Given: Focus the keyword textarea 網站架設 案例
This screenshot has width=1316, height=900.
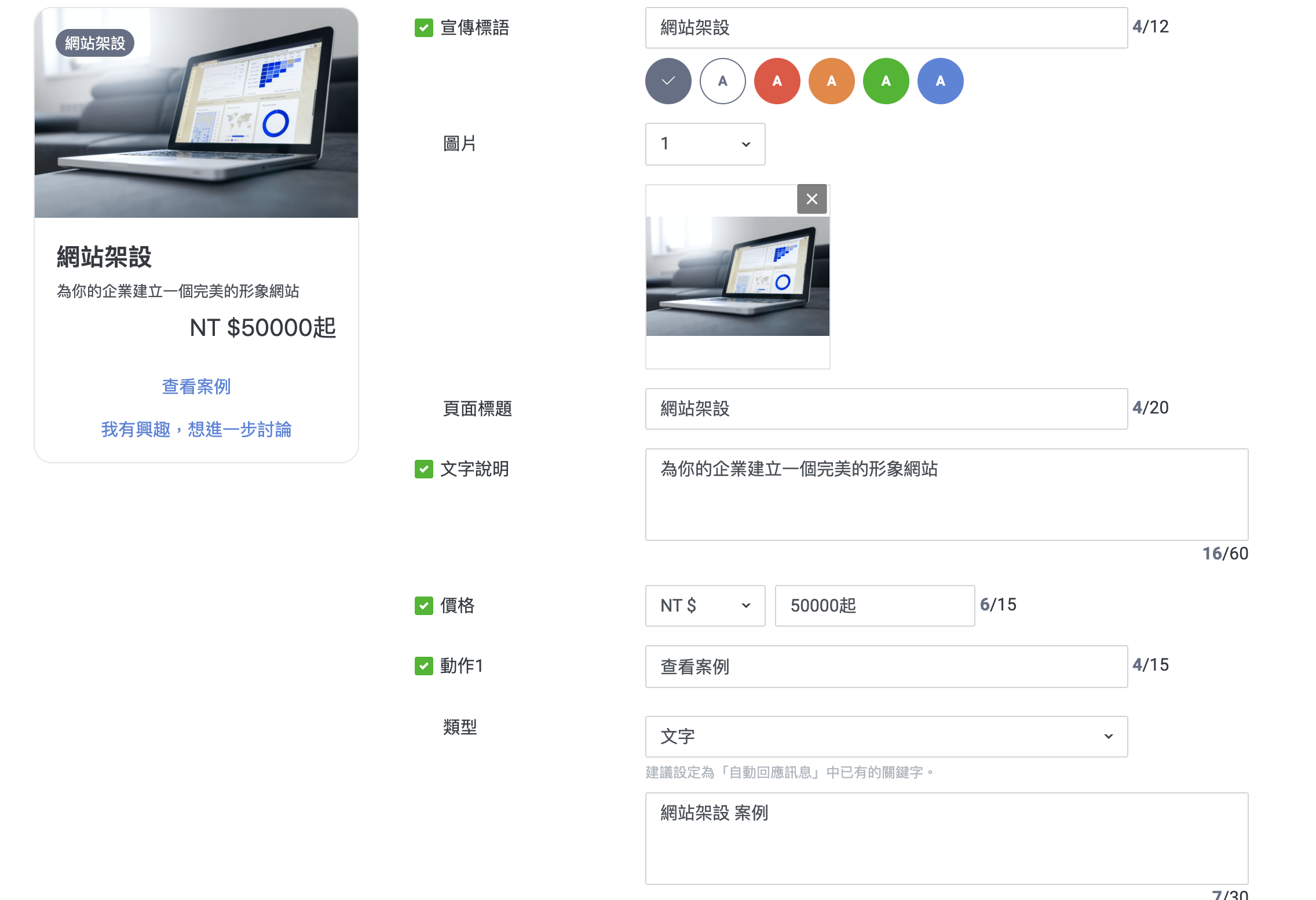Looking at the screenshot, I should 947,839.
